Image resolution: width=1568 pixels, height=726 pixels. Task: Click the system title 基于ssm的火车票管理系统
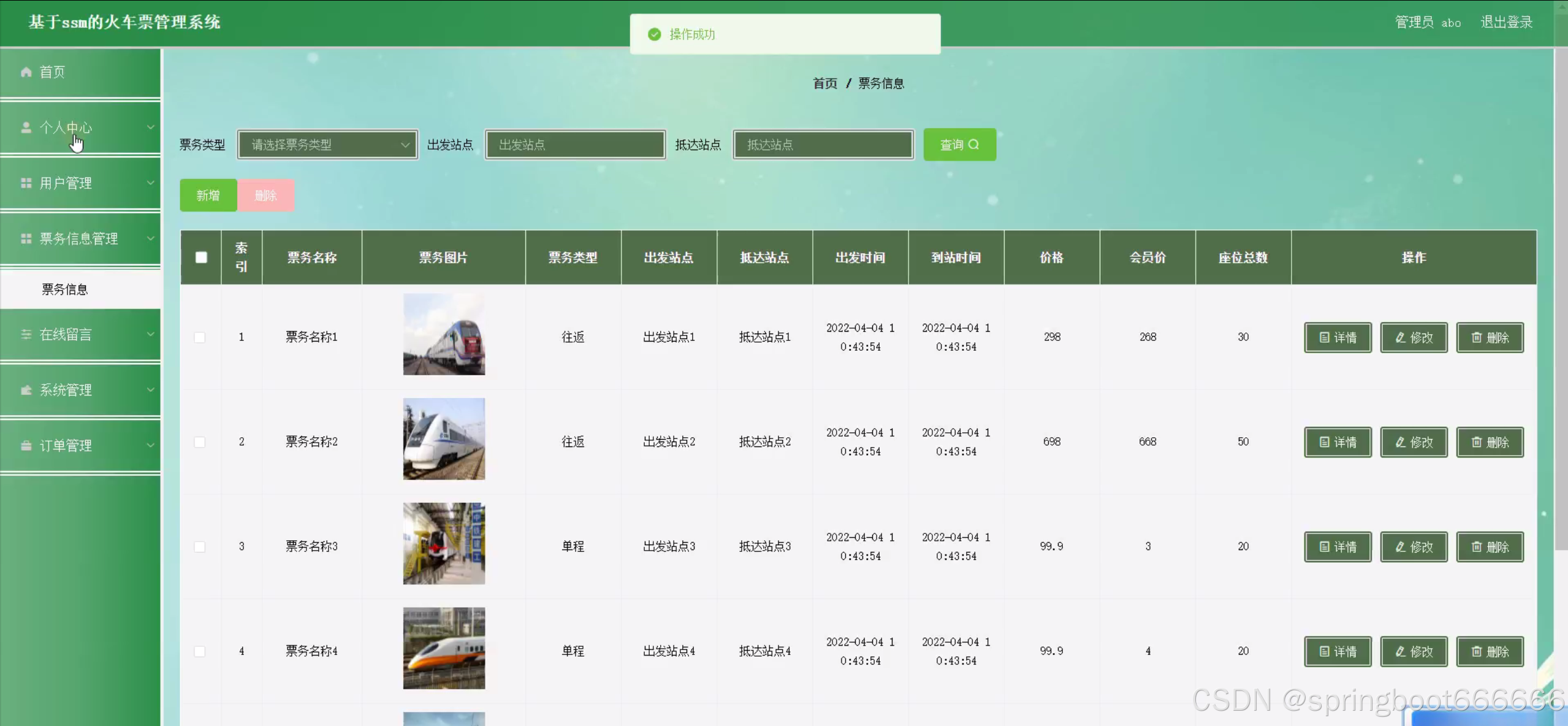pos(124,22)
